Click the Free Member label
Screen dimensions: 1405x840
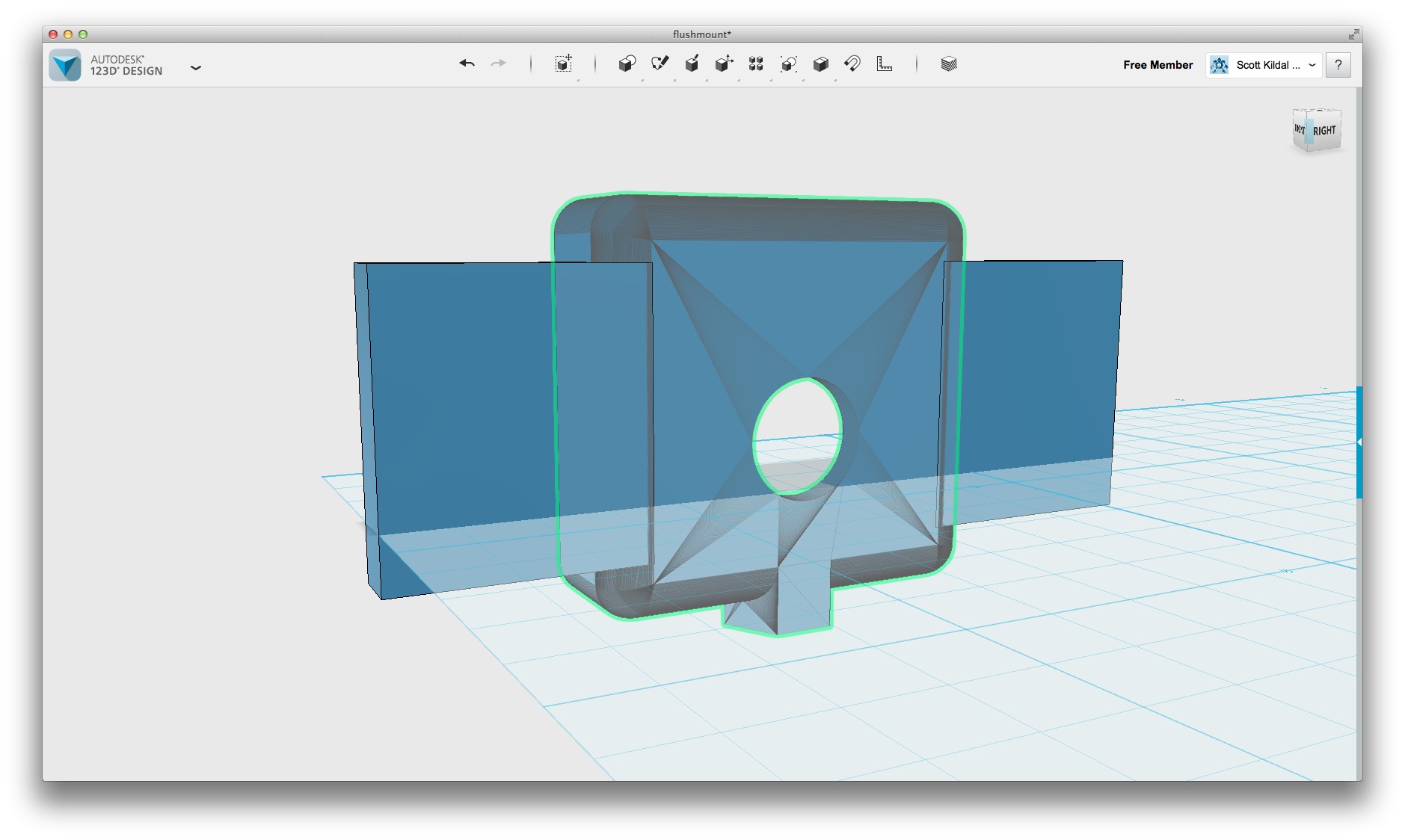(1157, 65)
